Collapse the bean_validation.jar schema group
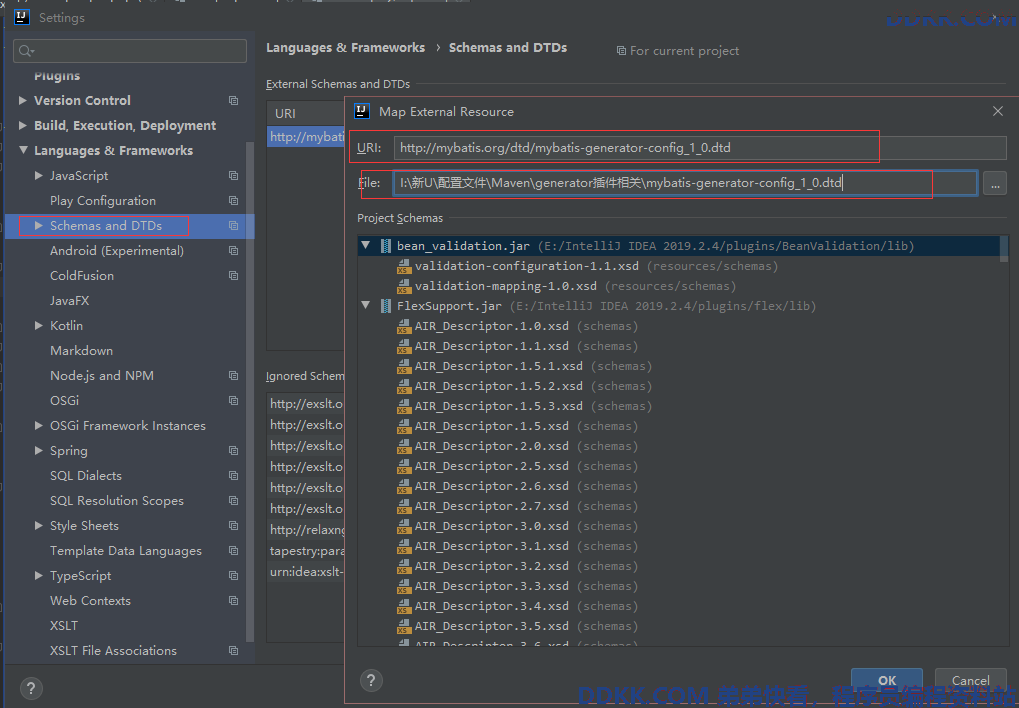Viewport: 1019px width, 708px height. [366, 246]
